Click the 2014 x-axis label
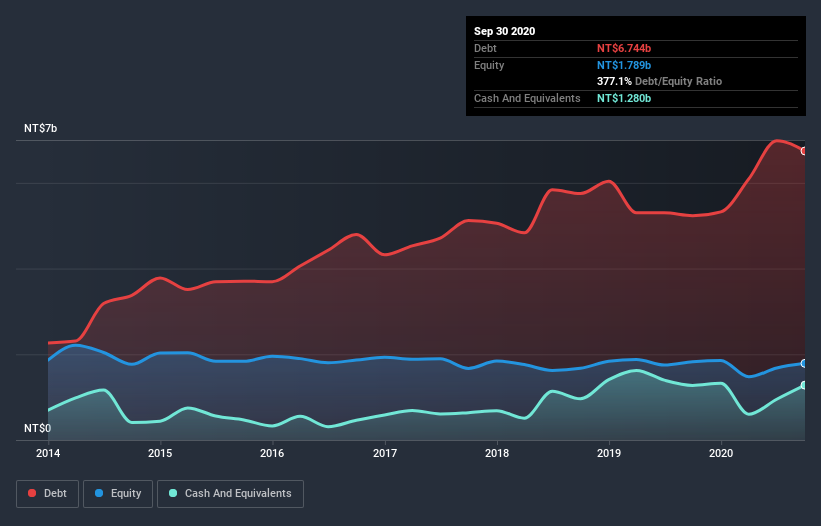821x526 pixels. [x=48, y=453]
